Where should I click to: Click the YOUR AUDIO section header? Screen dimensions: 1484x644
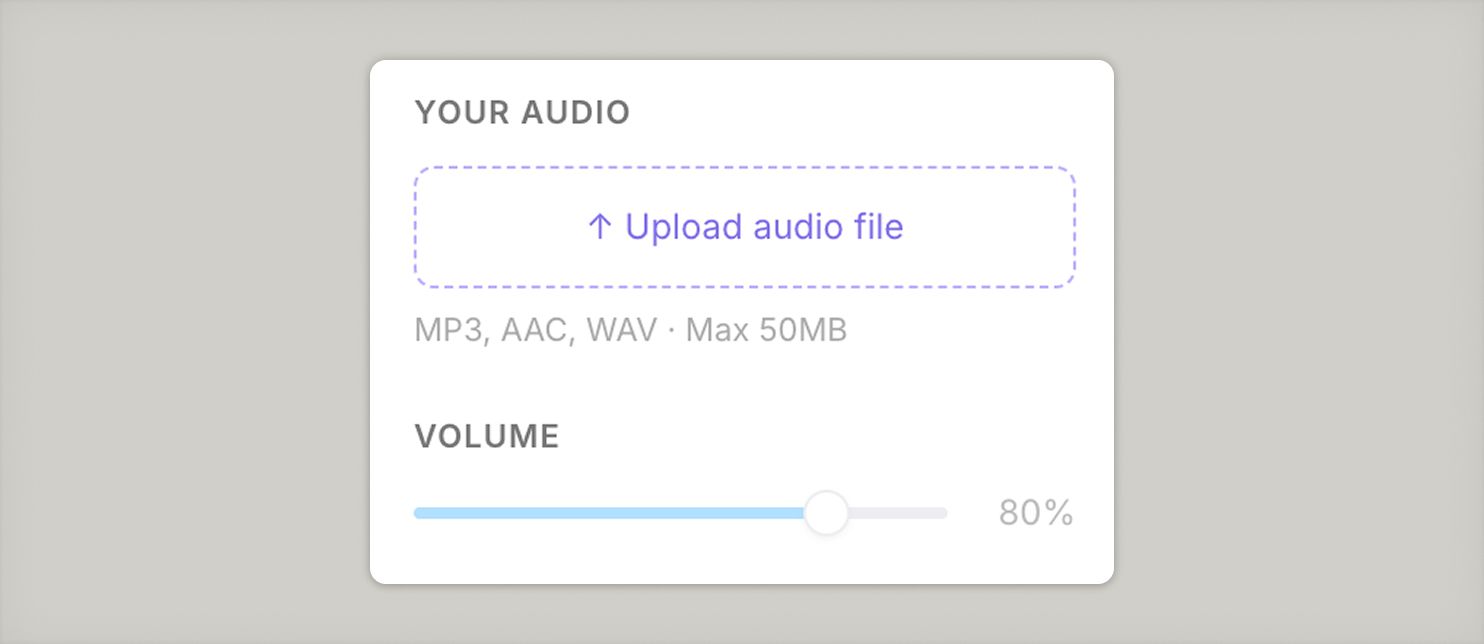tap(523, 113)
